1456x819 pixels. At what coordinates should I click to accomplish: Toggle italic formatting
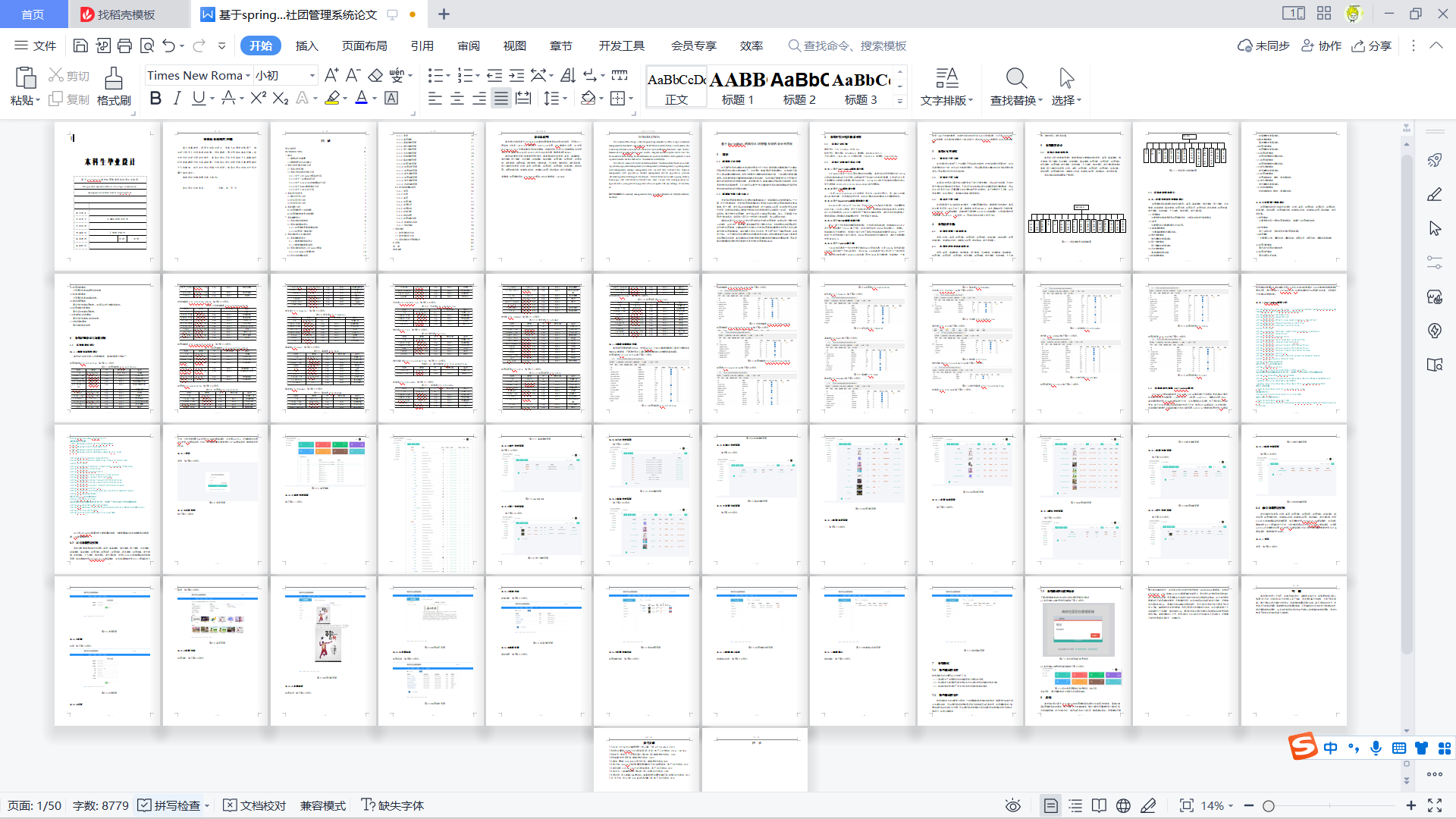point(177,99)
